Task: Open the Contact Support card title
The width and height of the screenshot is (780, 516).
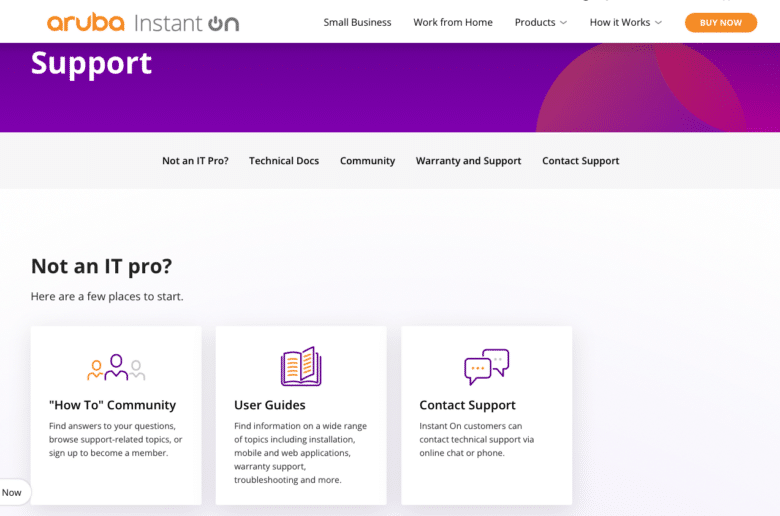Action: (467, 405)
